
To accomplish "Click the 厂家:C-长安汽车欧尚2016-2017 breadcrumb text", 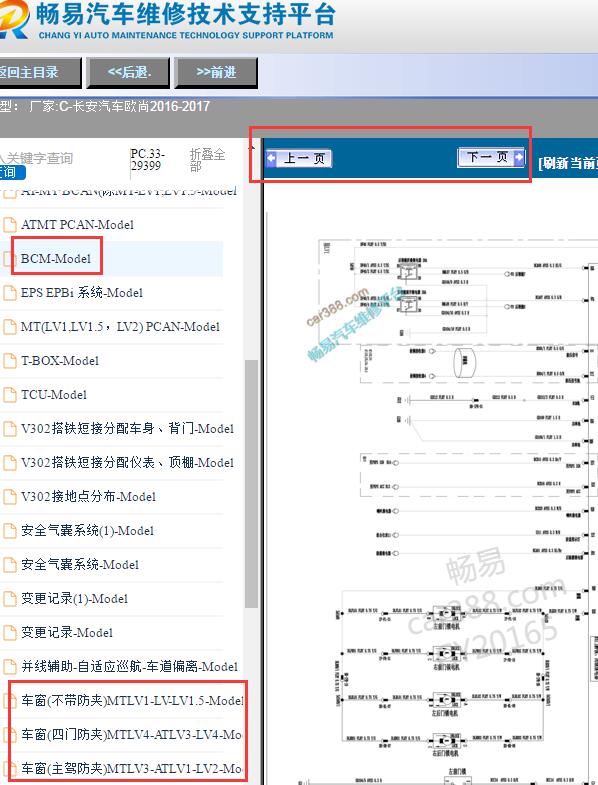I will tap(119, 106).
